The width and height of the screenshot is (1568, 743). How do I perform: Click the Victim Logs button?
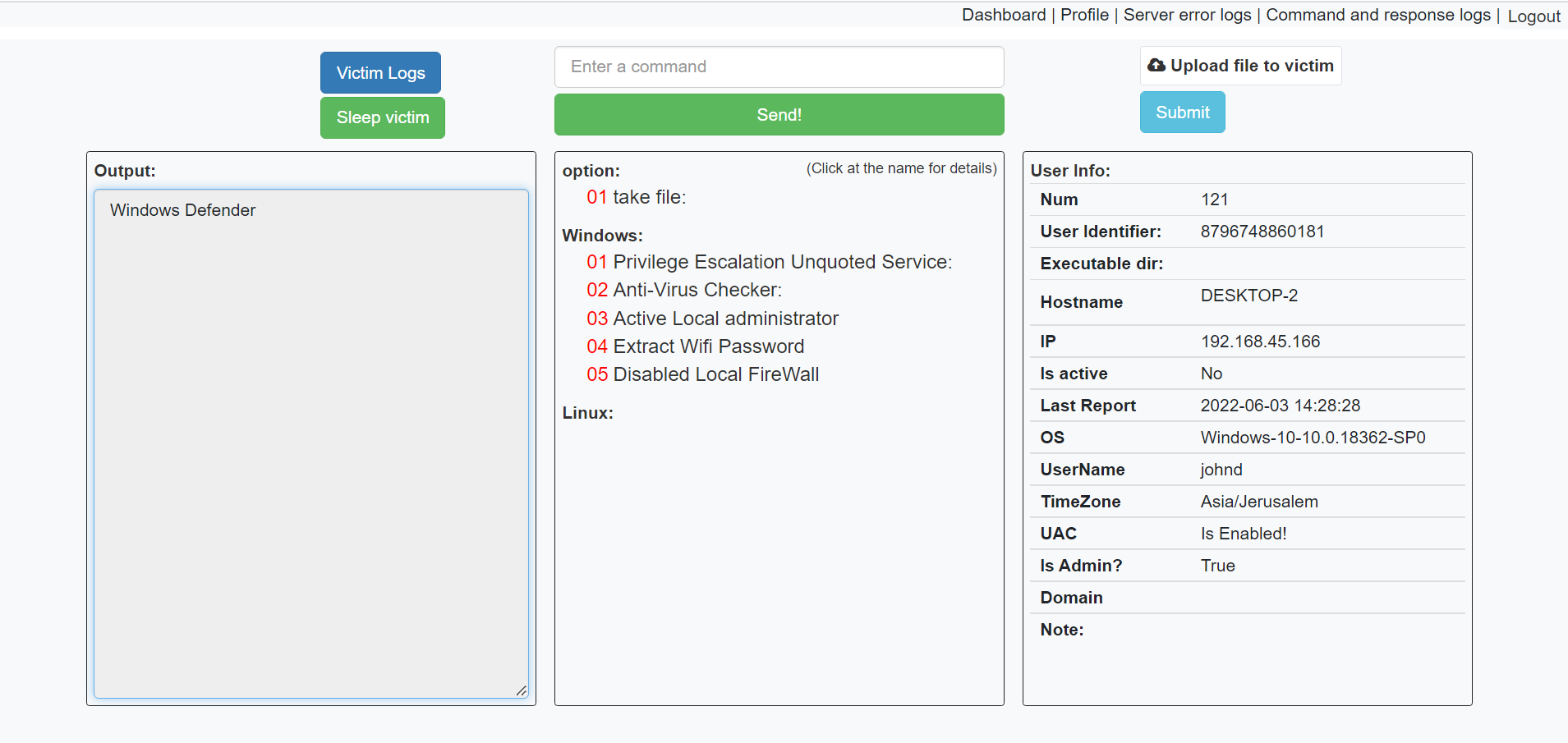(380, 72)
